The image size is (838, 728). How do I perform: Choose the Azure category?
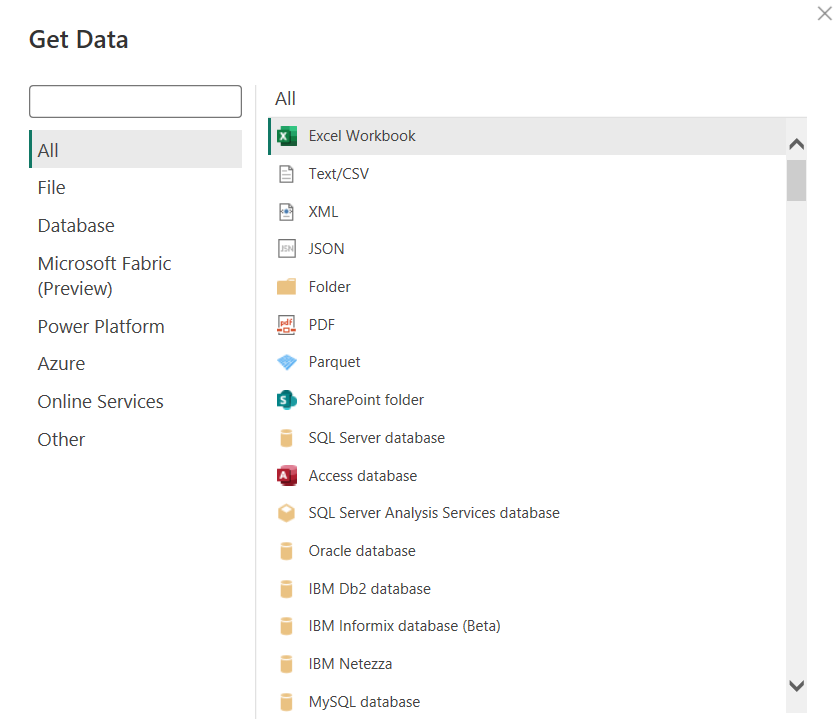click(61, 364)
